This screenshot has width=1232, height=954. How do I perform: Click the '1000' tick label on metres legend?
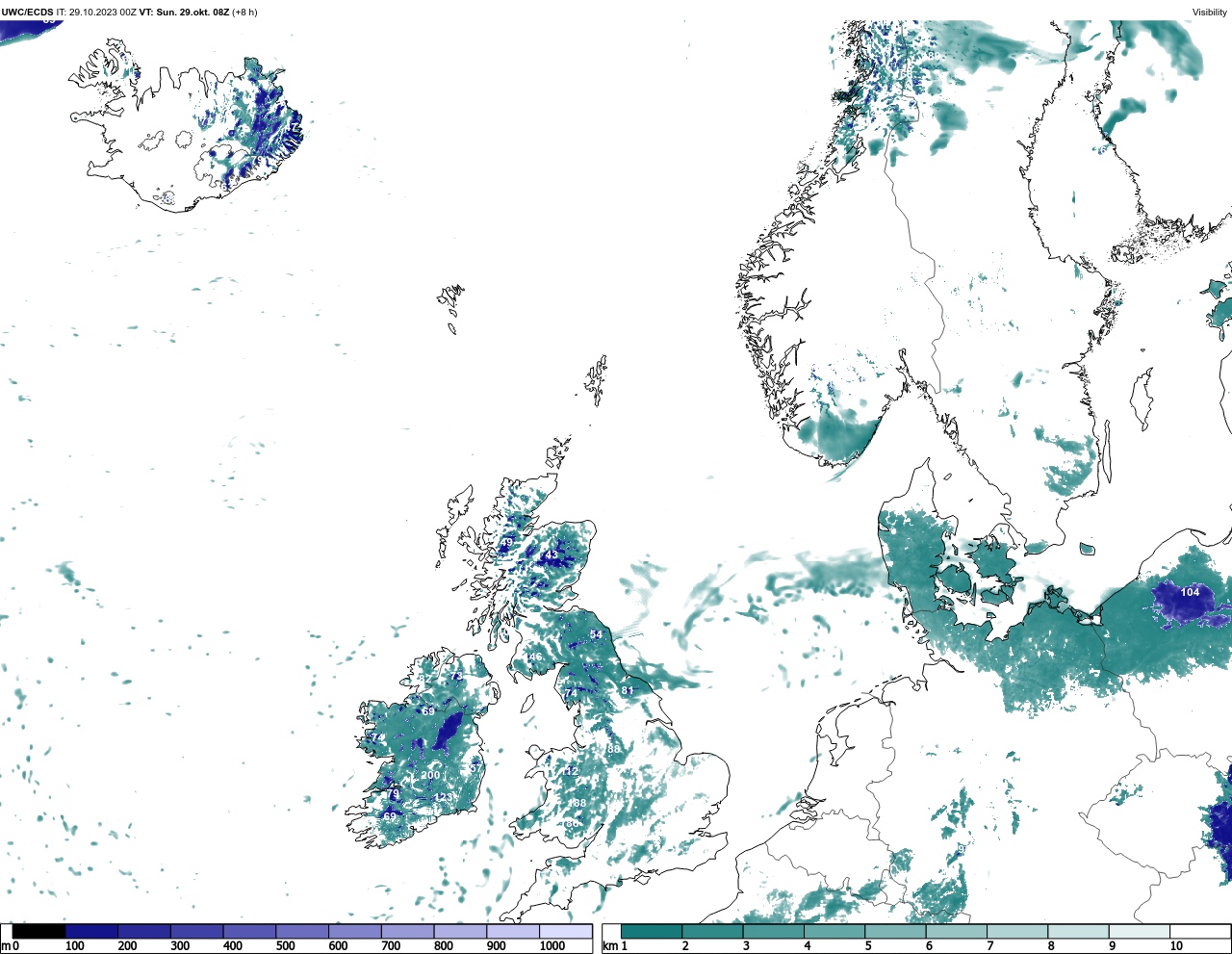point(552,946)
